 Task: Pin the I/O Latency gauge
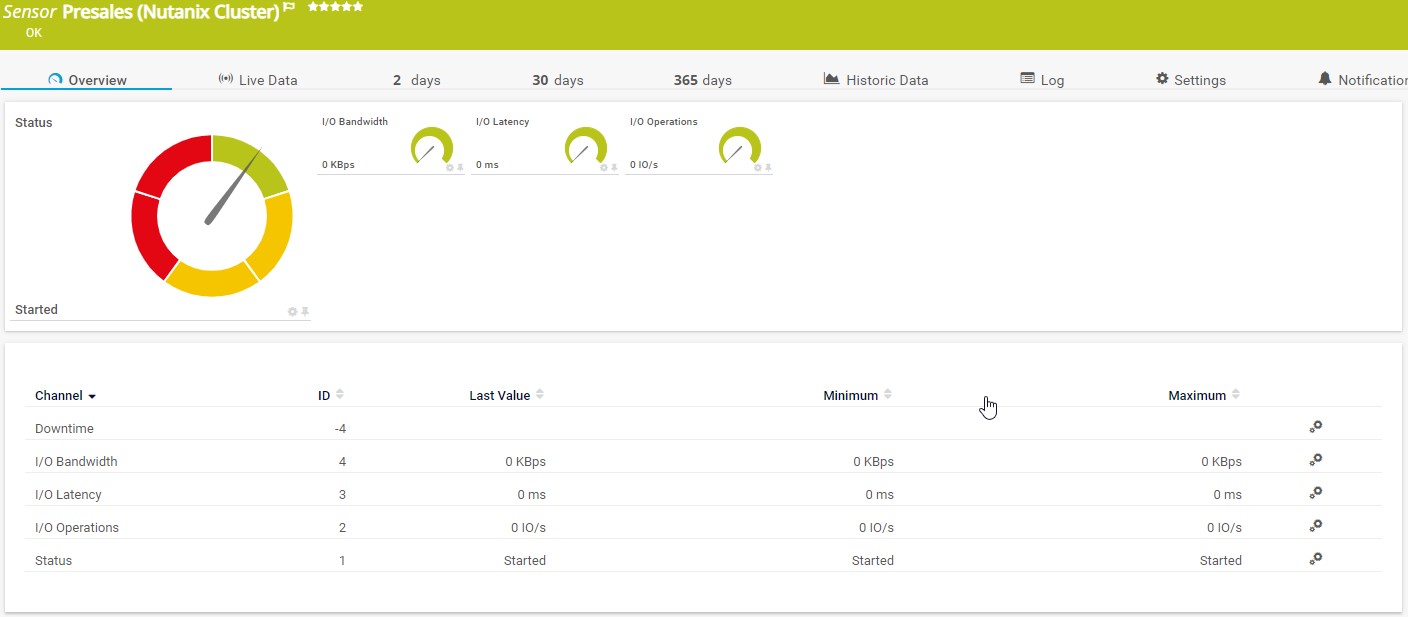pos(613,166)
